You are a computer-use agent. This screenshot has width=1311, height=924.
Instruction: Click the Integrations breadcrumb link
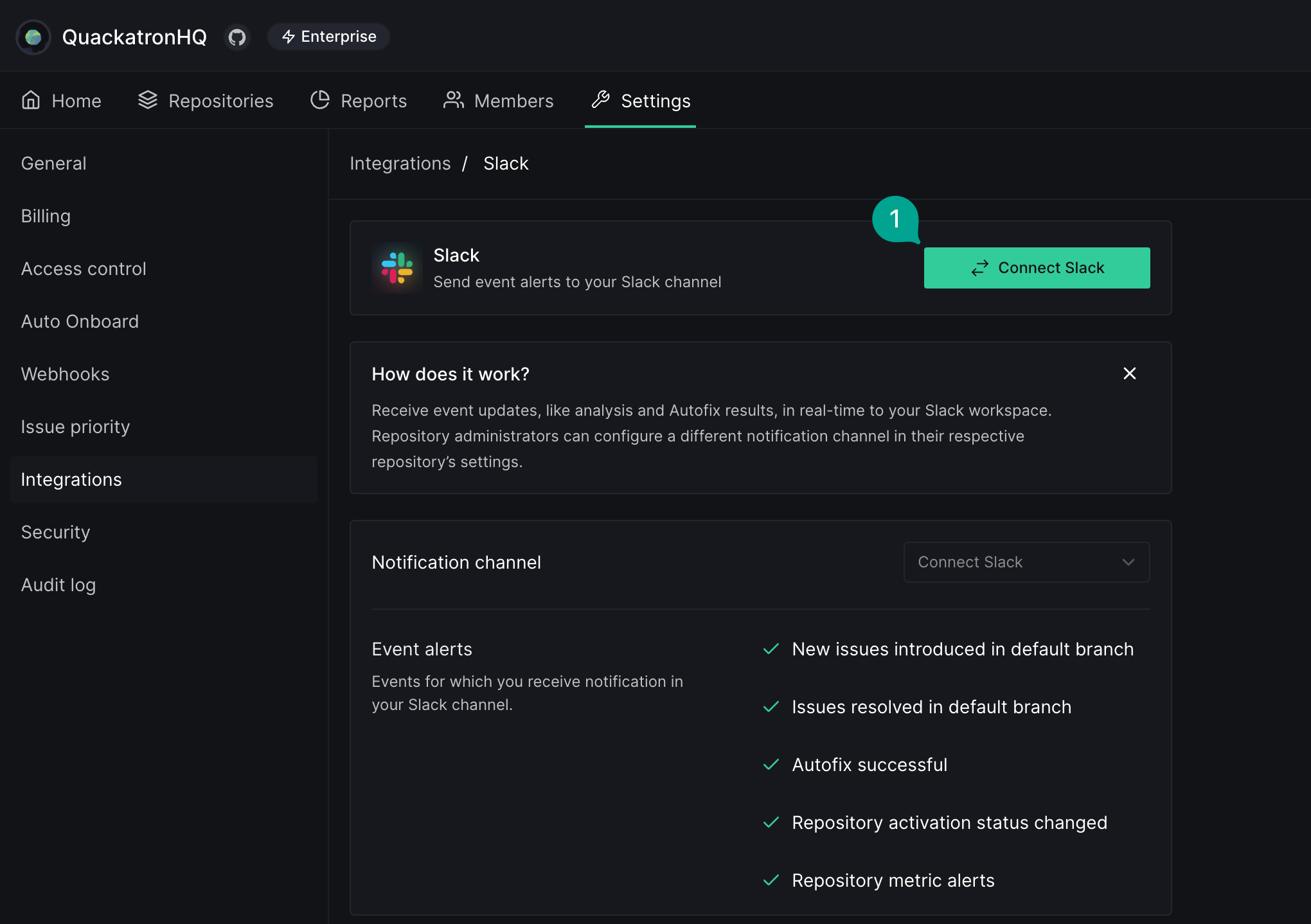(x=400, y=164)
